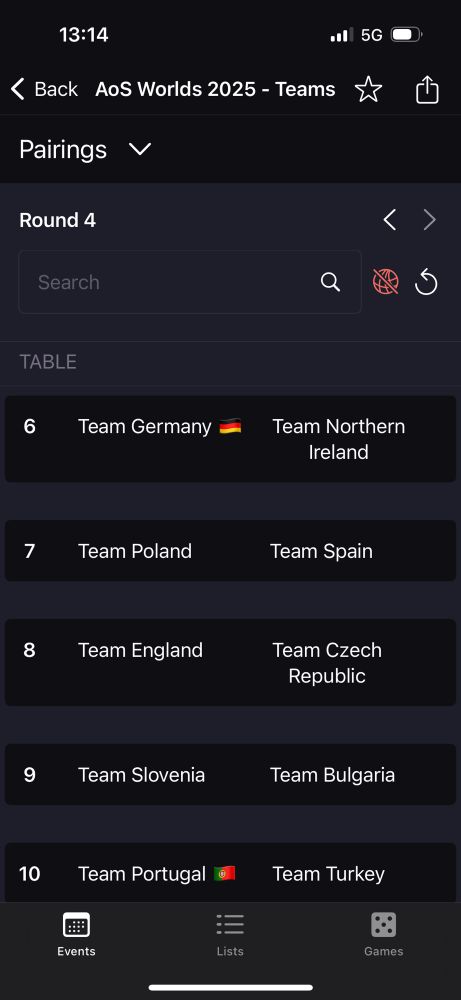This screenshot has height=1000, width=461.
Task: Tap the circular refresh arrow icon
Action: (x=426, y=282)
